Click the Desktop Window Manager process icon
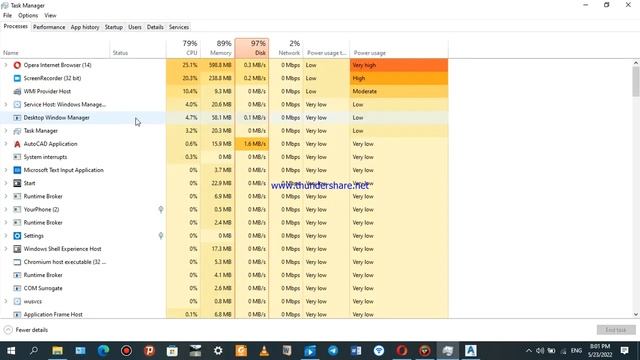 tap(17, 118)
